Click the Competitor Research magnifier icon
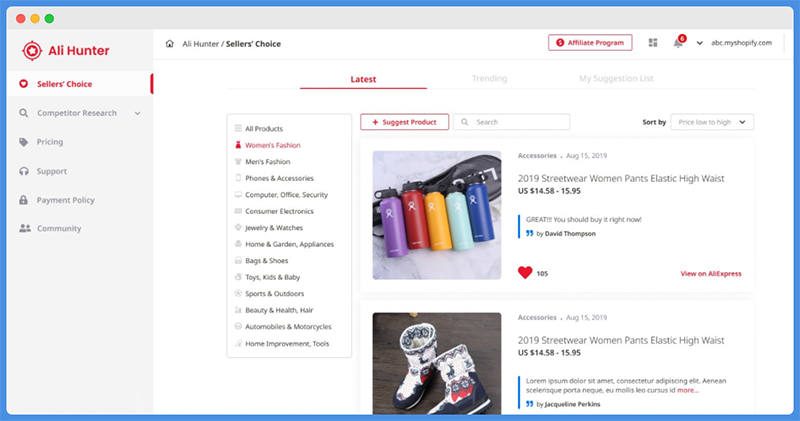 point(23,113)
